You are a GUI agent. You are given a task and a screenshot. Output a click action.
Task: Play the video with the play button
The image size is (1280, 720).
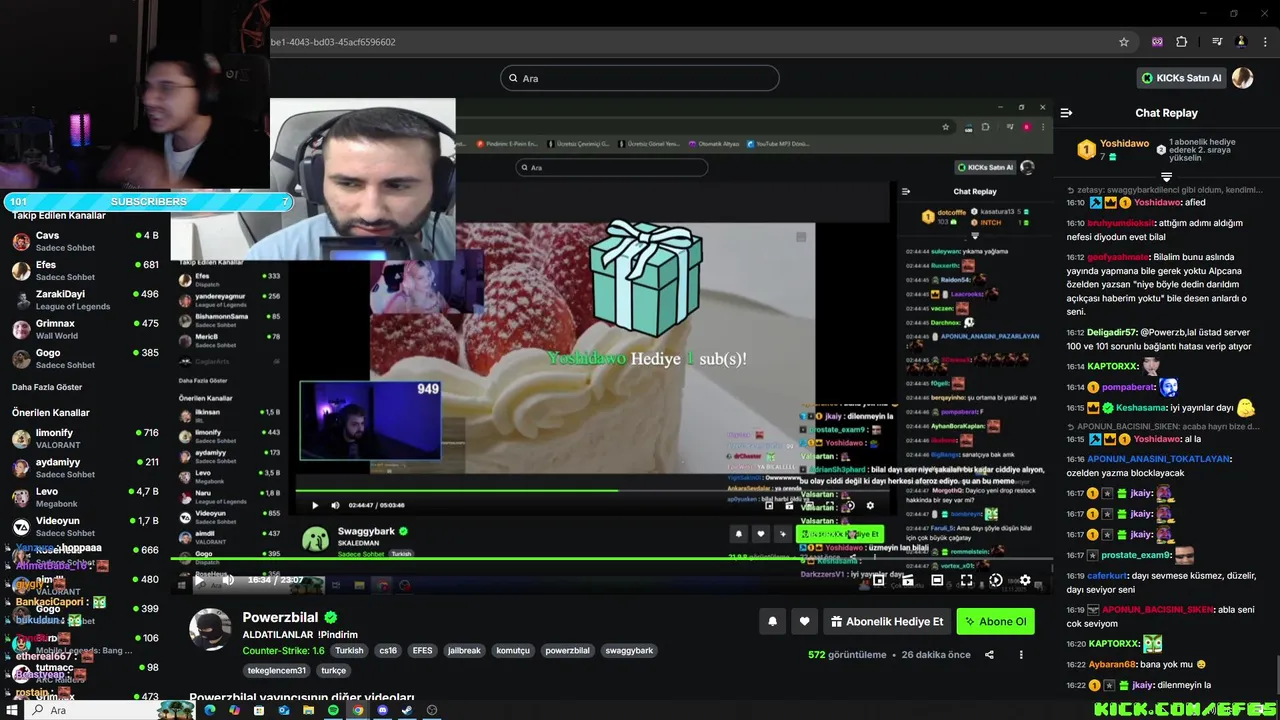click(x=198, y=579)
